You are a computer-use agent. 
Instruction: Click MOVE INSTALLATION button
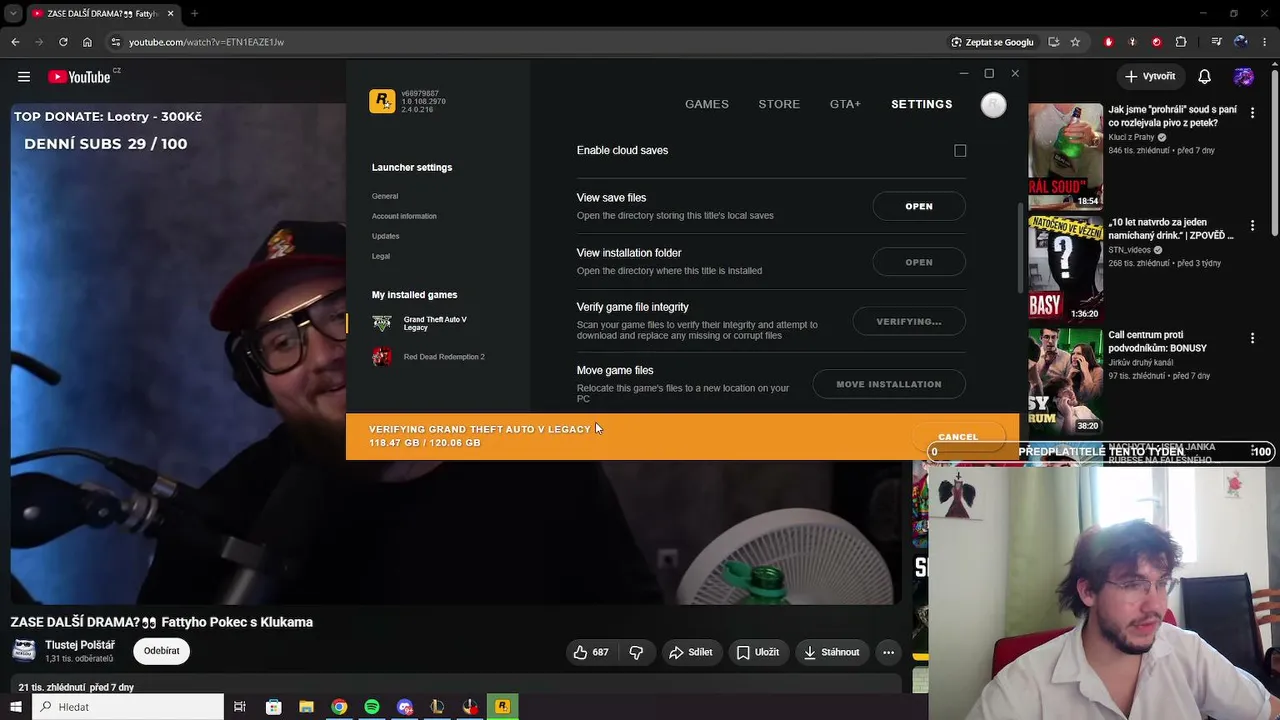[x=889, y=384]
